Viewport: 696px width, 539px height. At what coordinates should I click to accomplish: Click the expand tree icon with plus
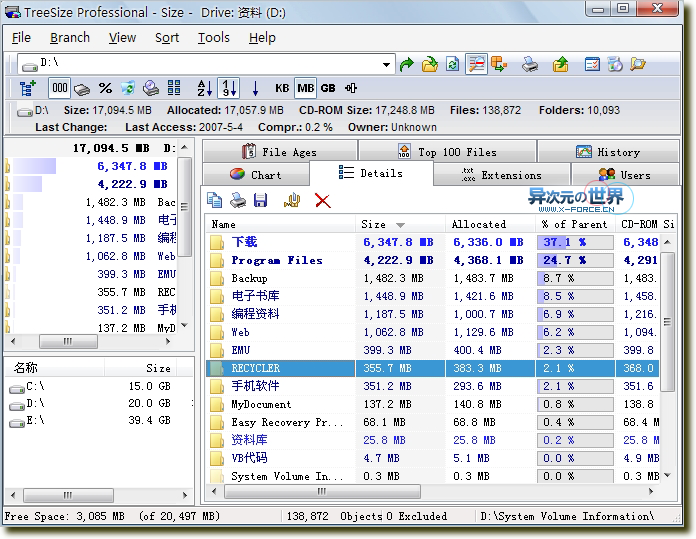coord(28,88)
